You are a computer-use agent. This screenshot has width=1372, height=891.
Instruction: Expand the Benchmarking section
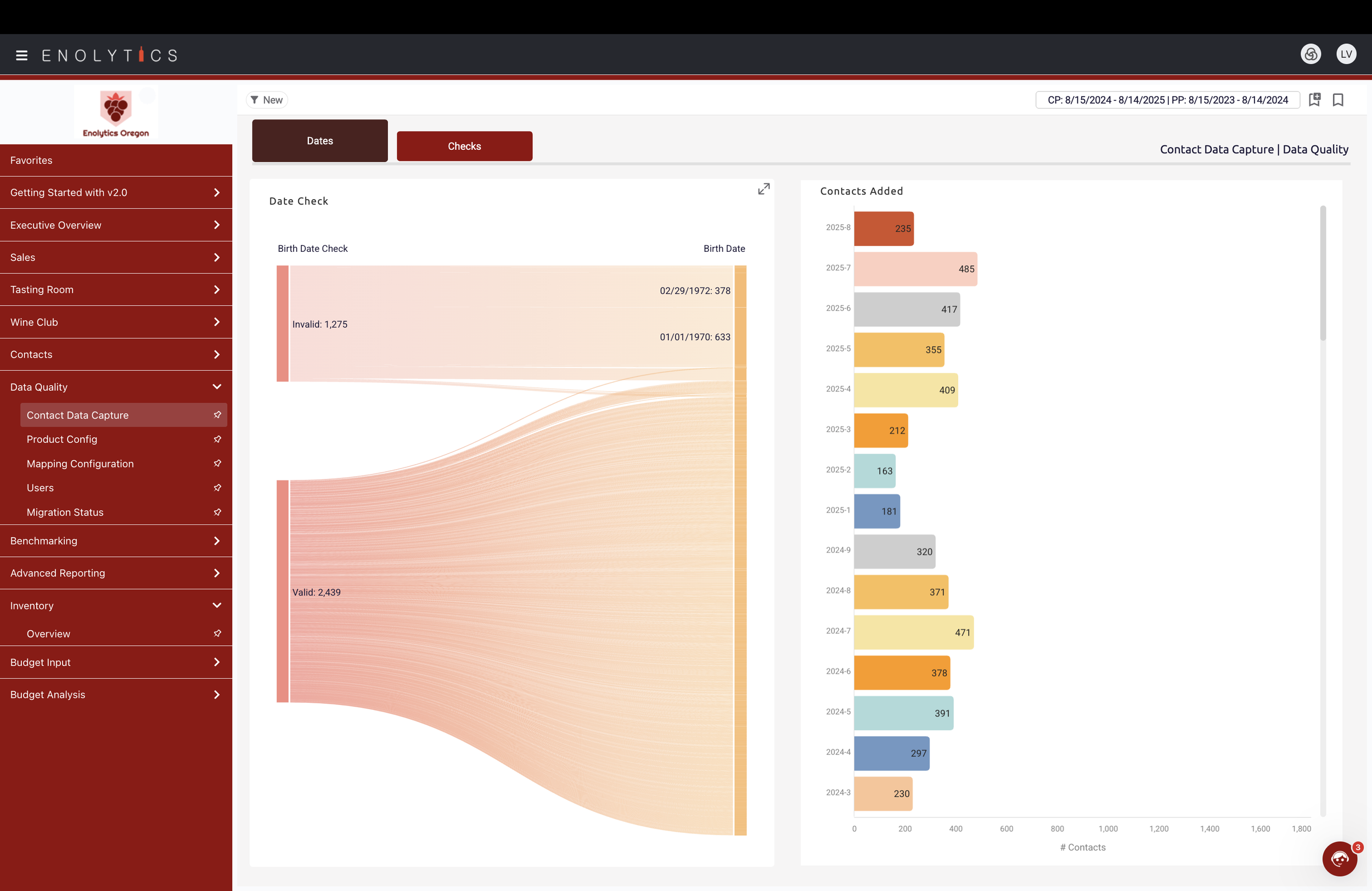(217, 540)
